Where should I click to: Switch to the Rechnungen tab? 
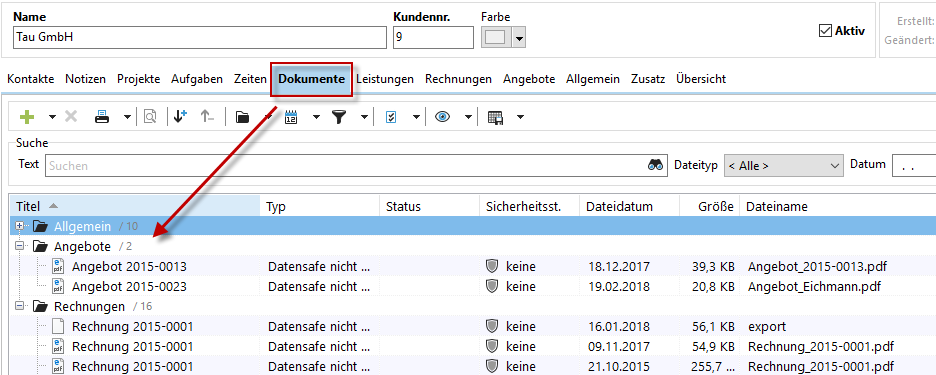coord(458,79)
